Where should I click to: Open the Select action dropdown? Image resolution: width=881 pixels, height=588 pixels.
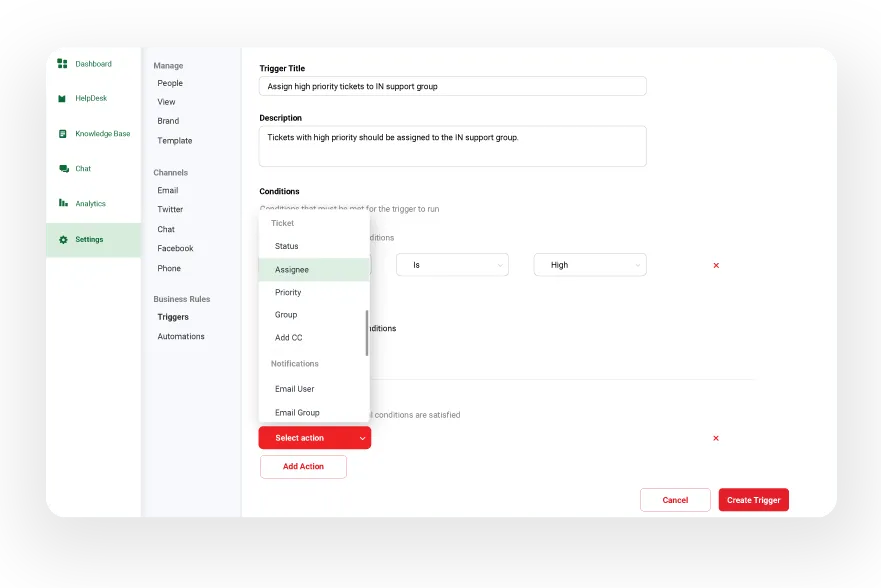314,437
